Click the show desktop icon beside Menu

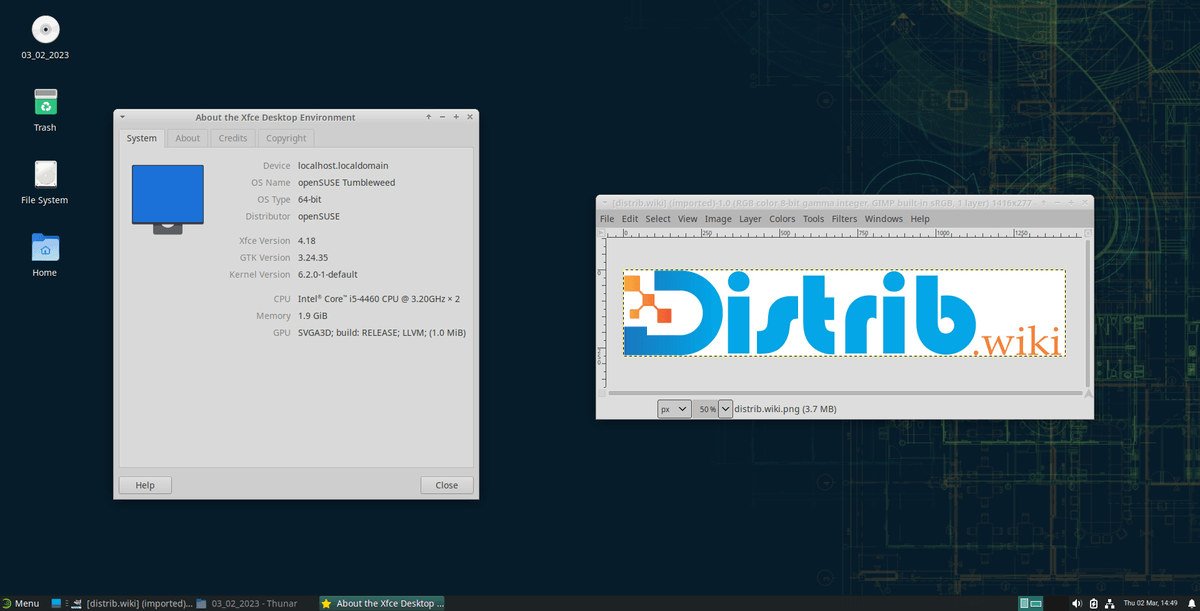tap(57, 603)
